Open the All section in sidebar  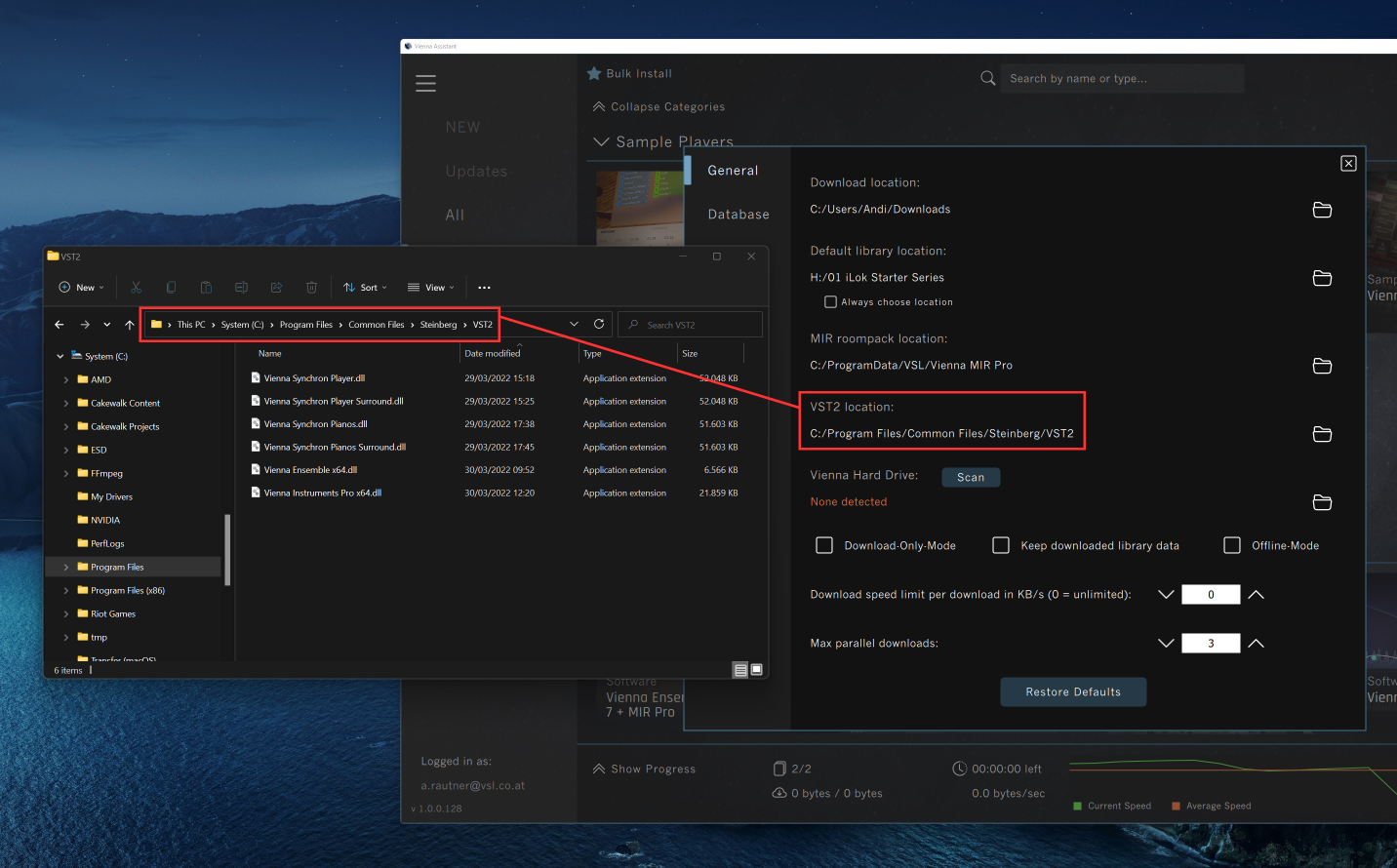[455, 216]
